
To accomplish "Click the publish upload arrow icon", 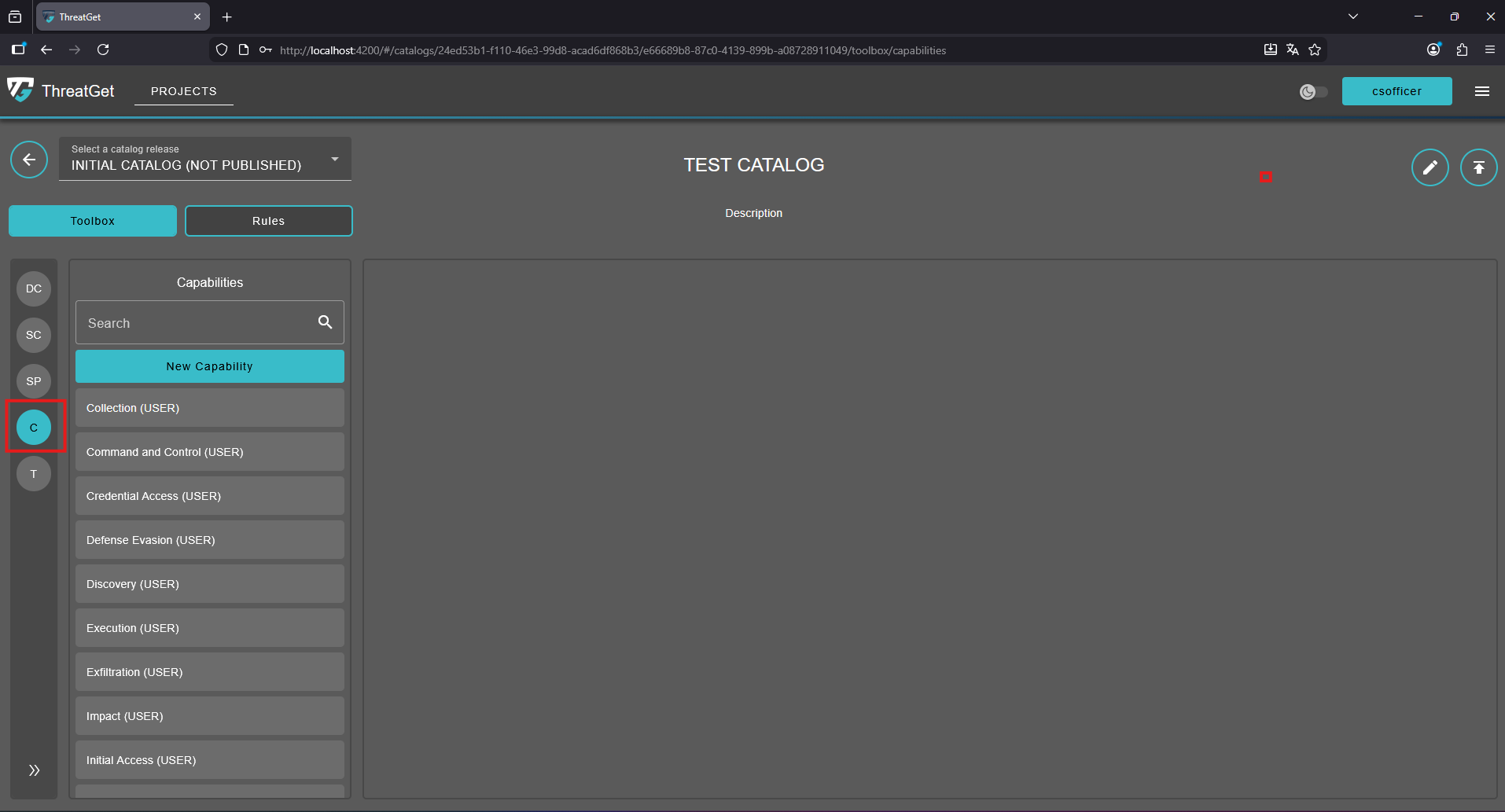I will click(x=1478, y=167).
